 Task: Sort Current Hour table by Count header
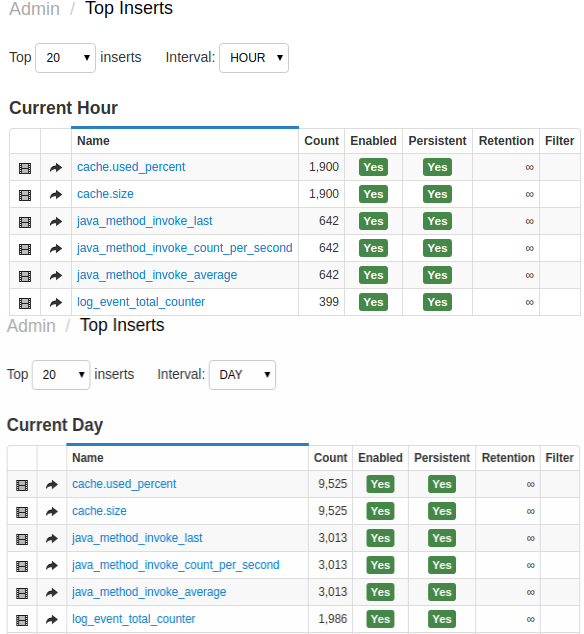pos(322,141)
